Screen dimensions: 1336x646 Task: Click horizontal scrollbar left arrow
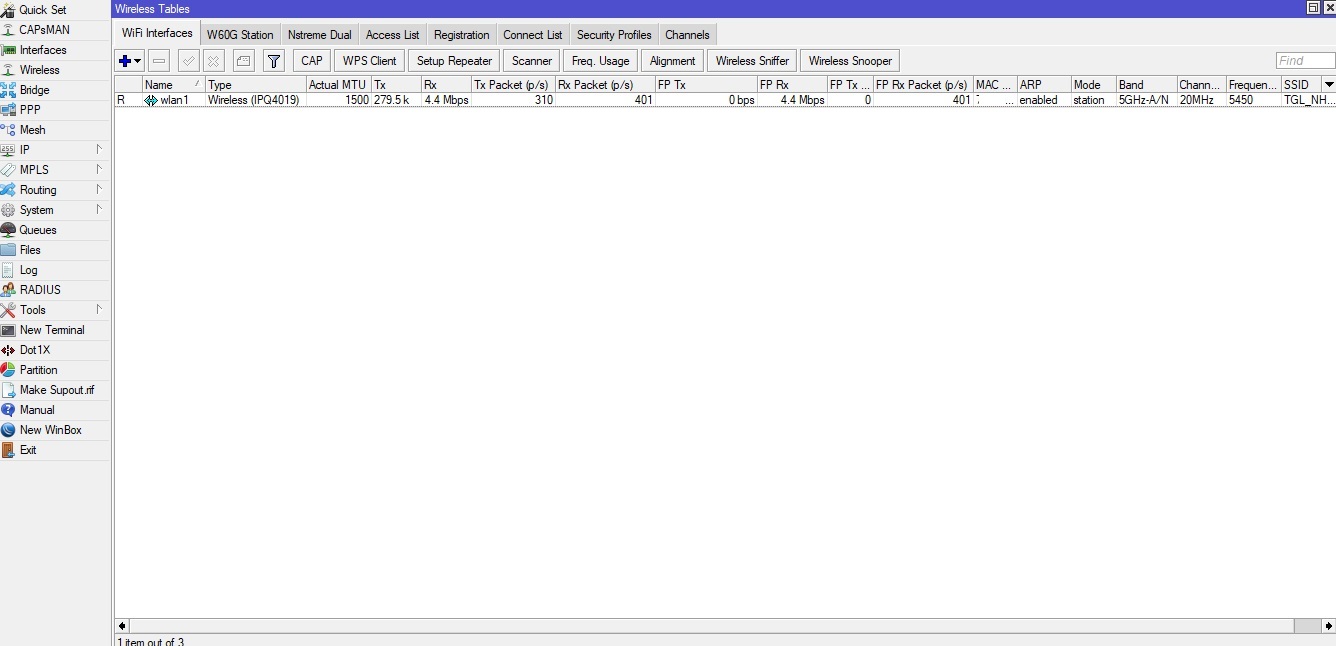[x=122, y=626]
